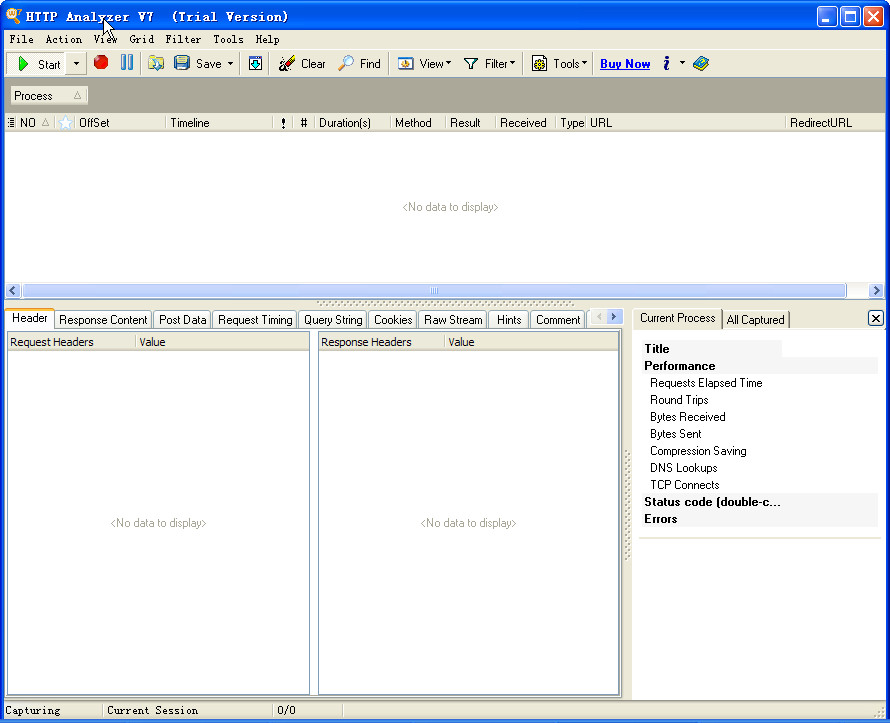This screenshot has width=890, height=723.
Task: Click the Save disk icon
Action: pyautogui.click(x=182, y=63)
